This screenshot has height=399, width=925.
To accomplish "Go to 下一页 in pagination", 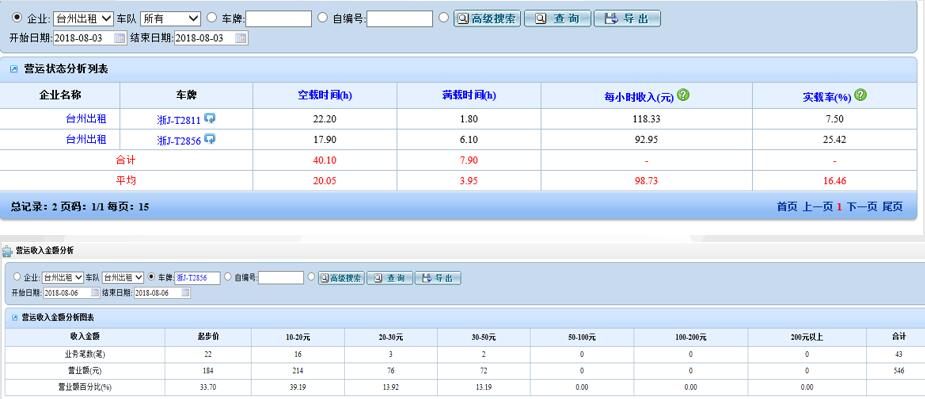I will pos(862,207).
